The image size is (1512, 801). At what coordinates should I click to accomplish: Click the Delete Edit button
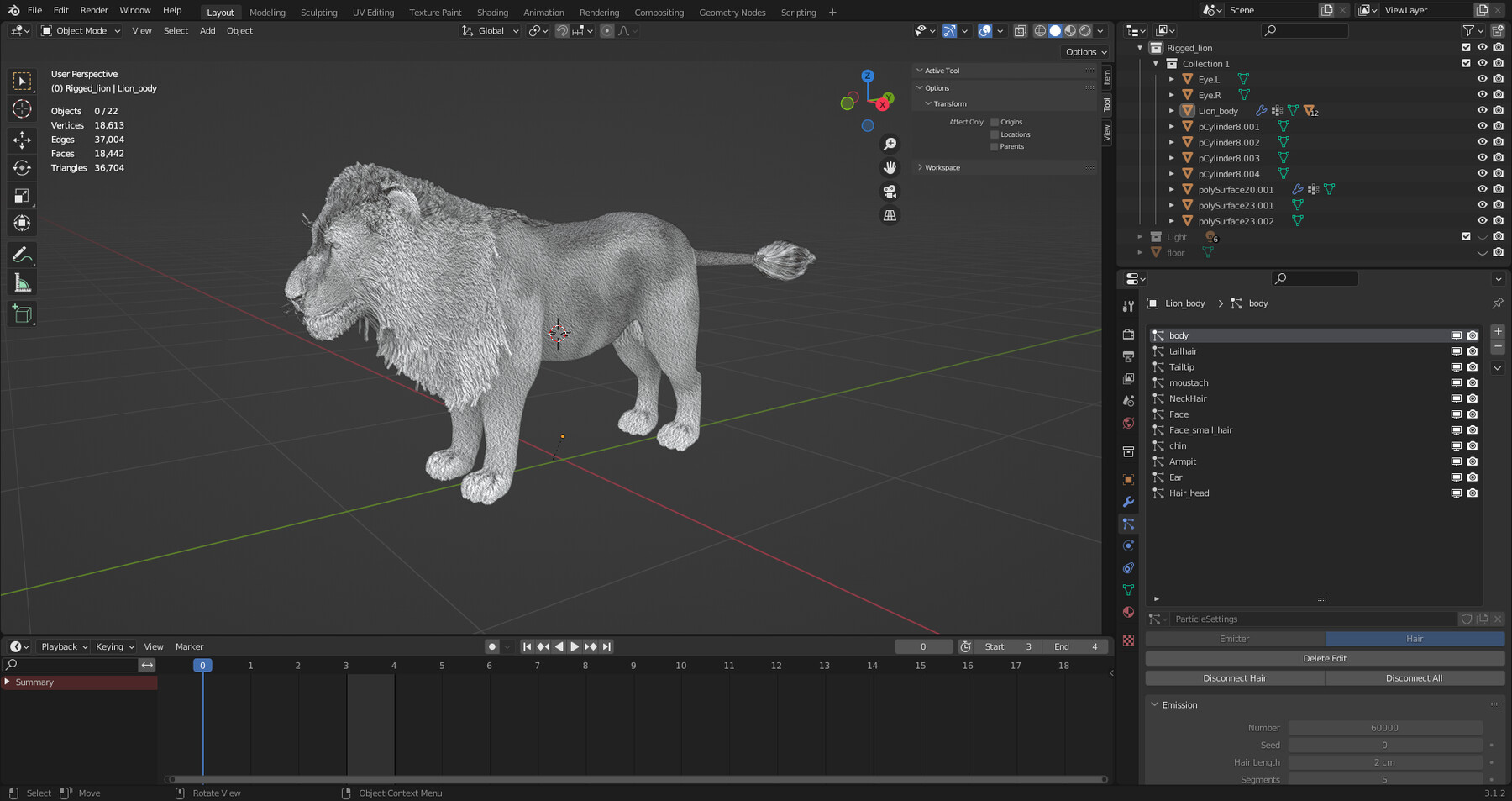tap(1324, 658)
